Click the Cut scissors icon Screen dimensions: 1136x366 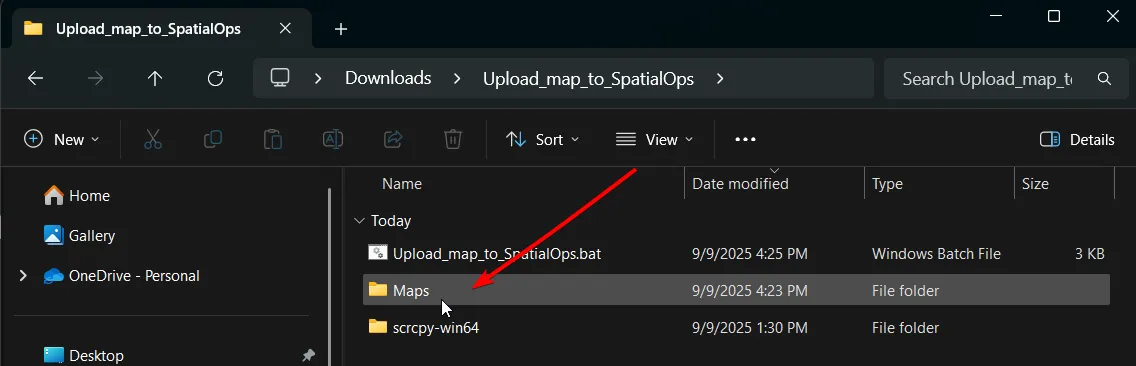click(153, 139)
